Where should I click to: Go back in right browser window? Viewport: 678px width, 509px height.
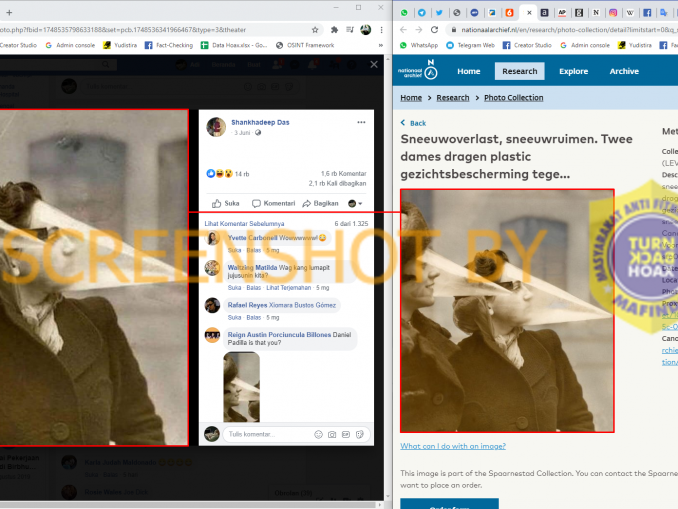[x=403, y=29]
